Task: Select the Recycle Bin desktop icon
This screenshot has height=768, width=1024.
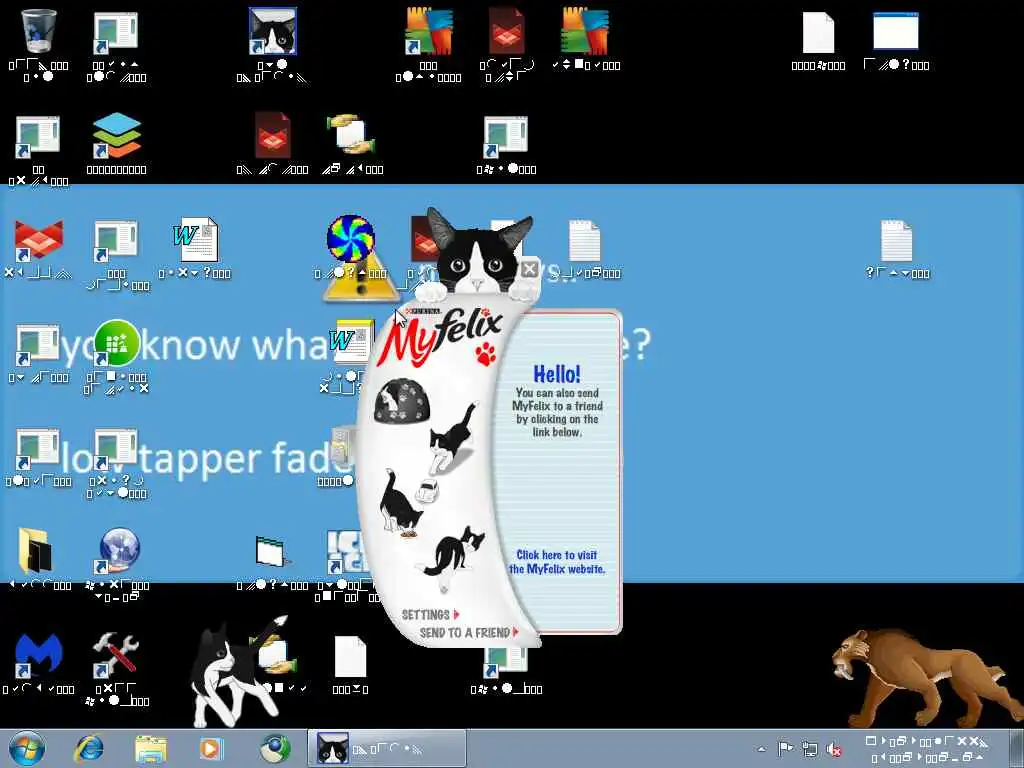Action: coord(38,31)
